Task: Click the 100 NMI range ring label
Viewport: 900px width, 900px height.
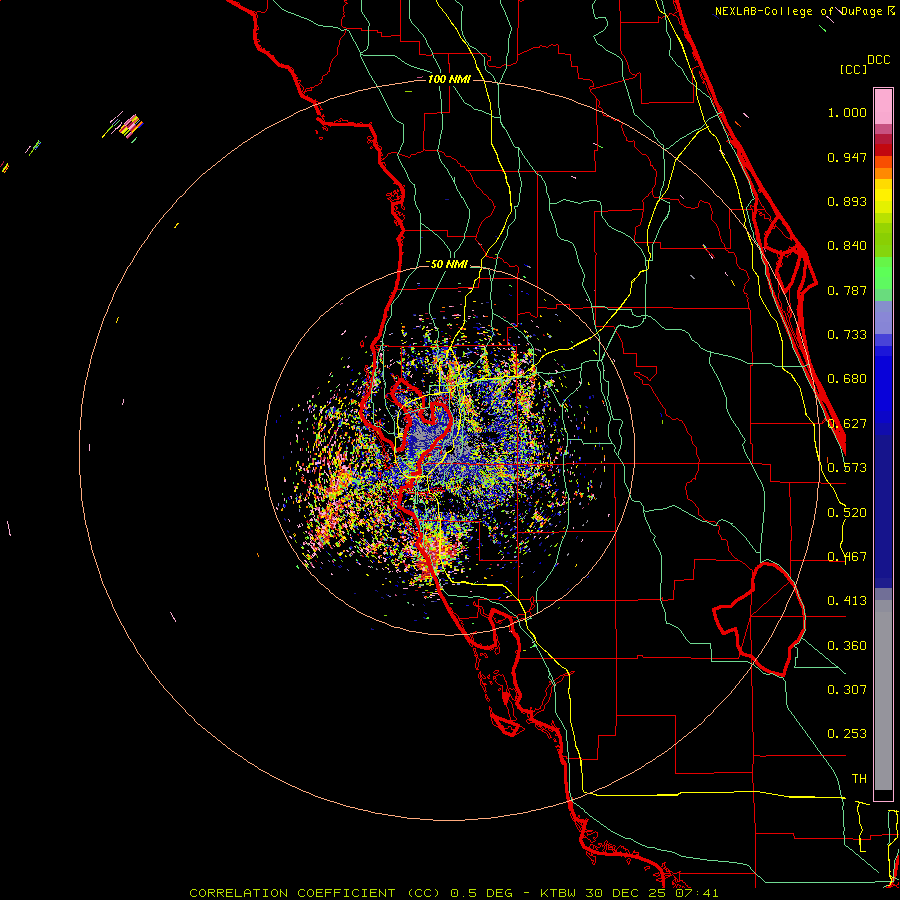Action: tap(449, 79)
